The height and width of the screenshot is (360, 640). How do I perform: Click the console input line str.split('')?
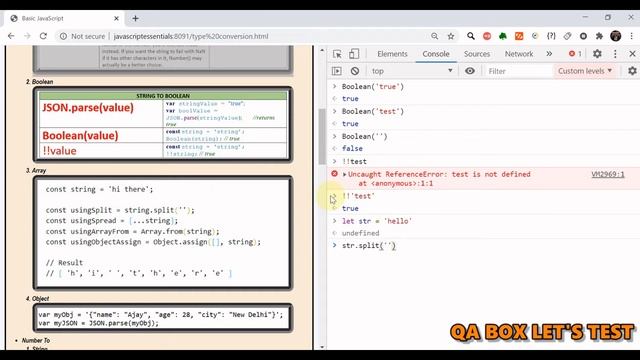[369, 246]
